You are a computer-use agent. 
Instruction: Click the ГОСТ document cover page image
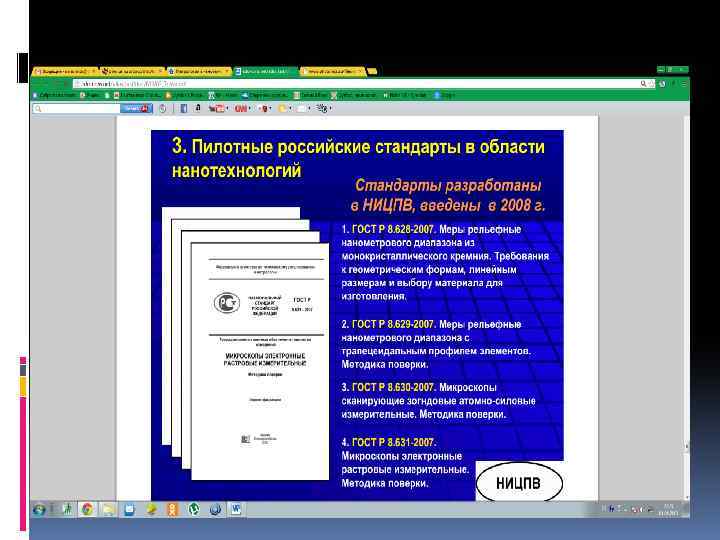260,361
